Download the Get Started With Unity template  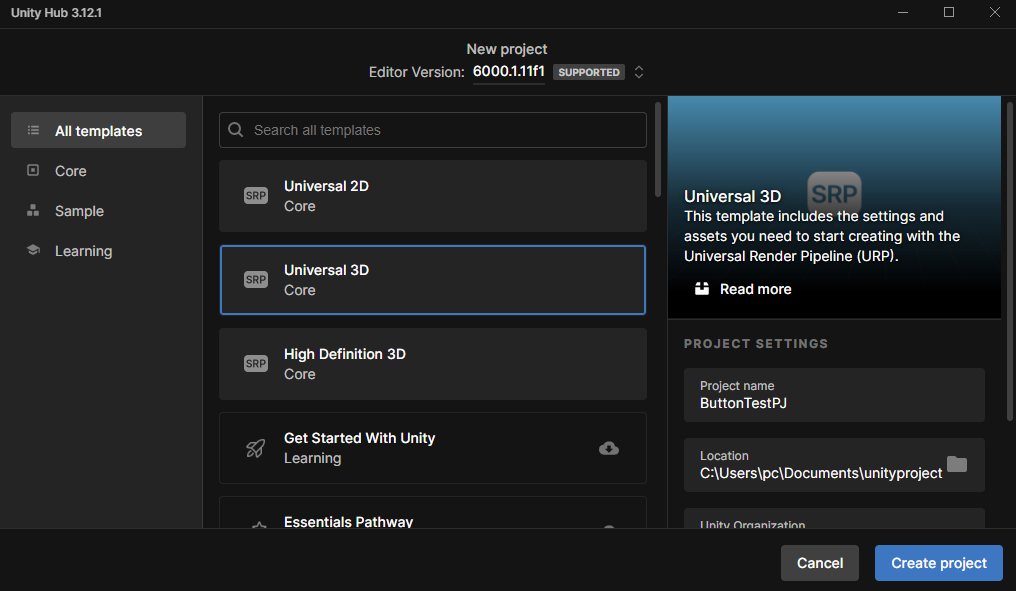[x=608, y=448]
